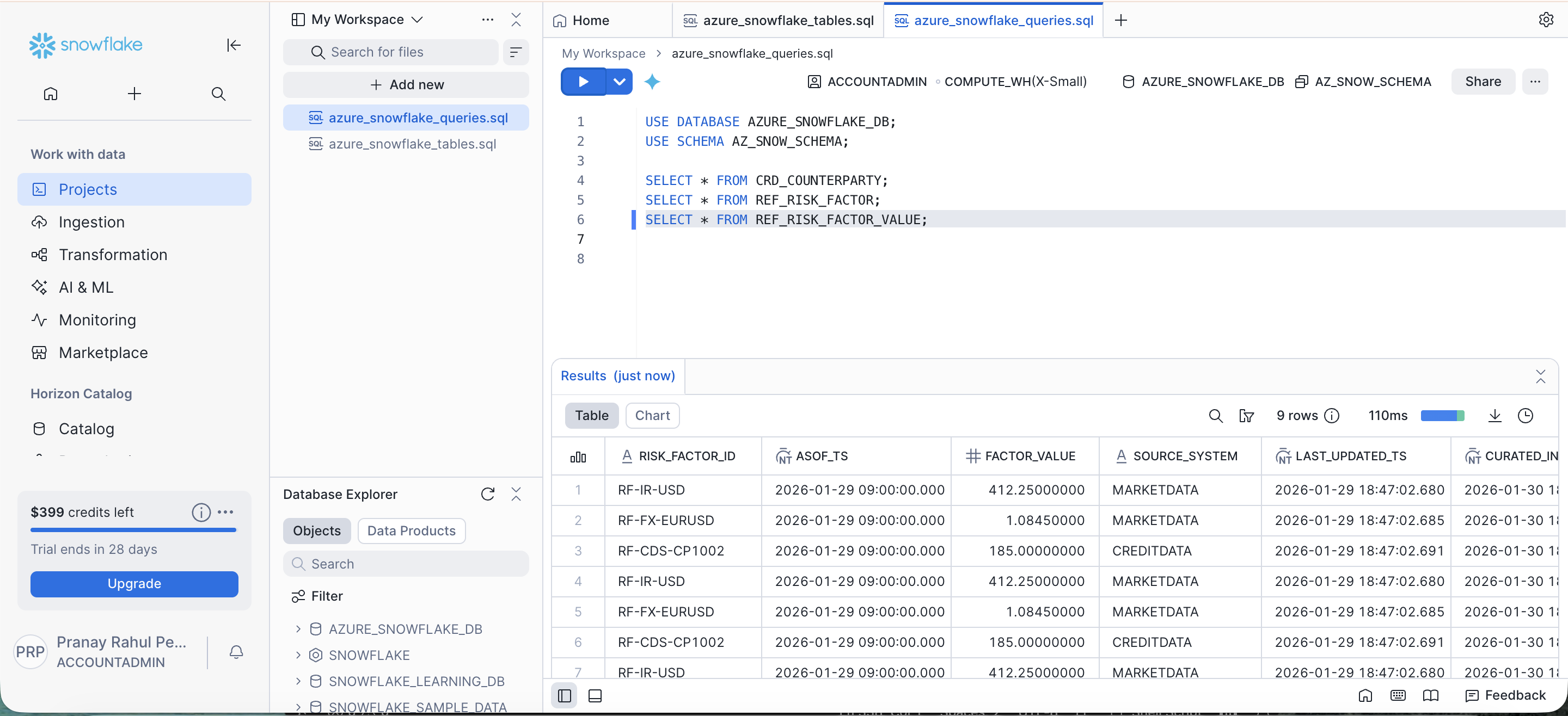The image size is (1568, 716).
Task: Expand the AZURE_SNOWFLAKE_DB database tree
Action: pos(299,629)
